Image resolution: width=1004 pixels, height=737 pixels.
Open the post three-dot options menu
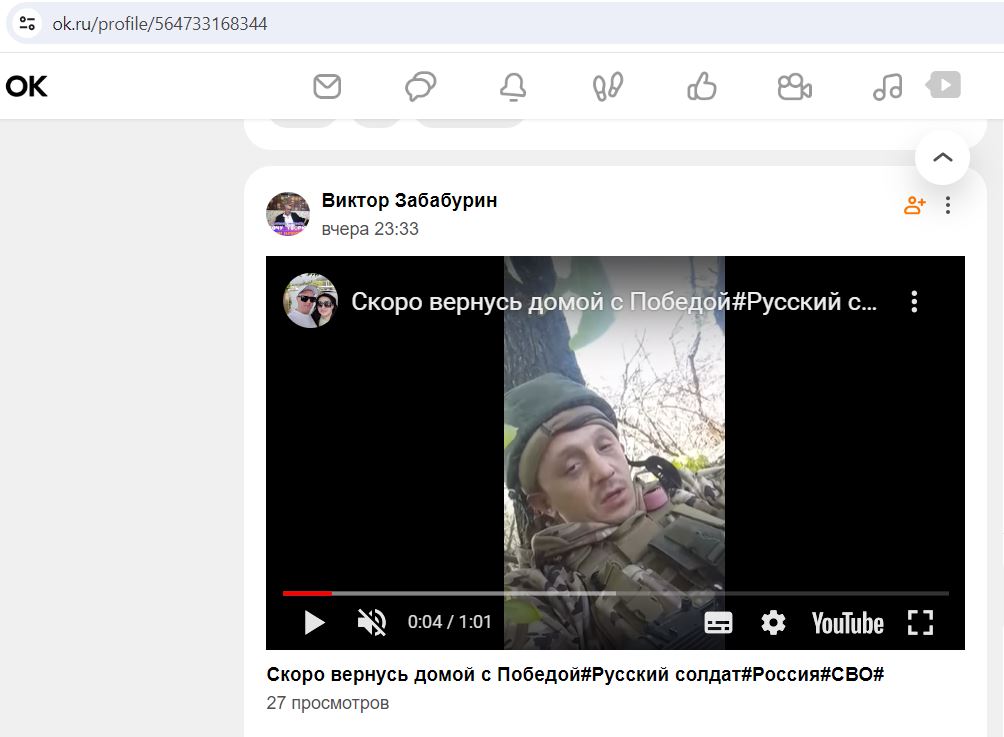tap(948, 205)
